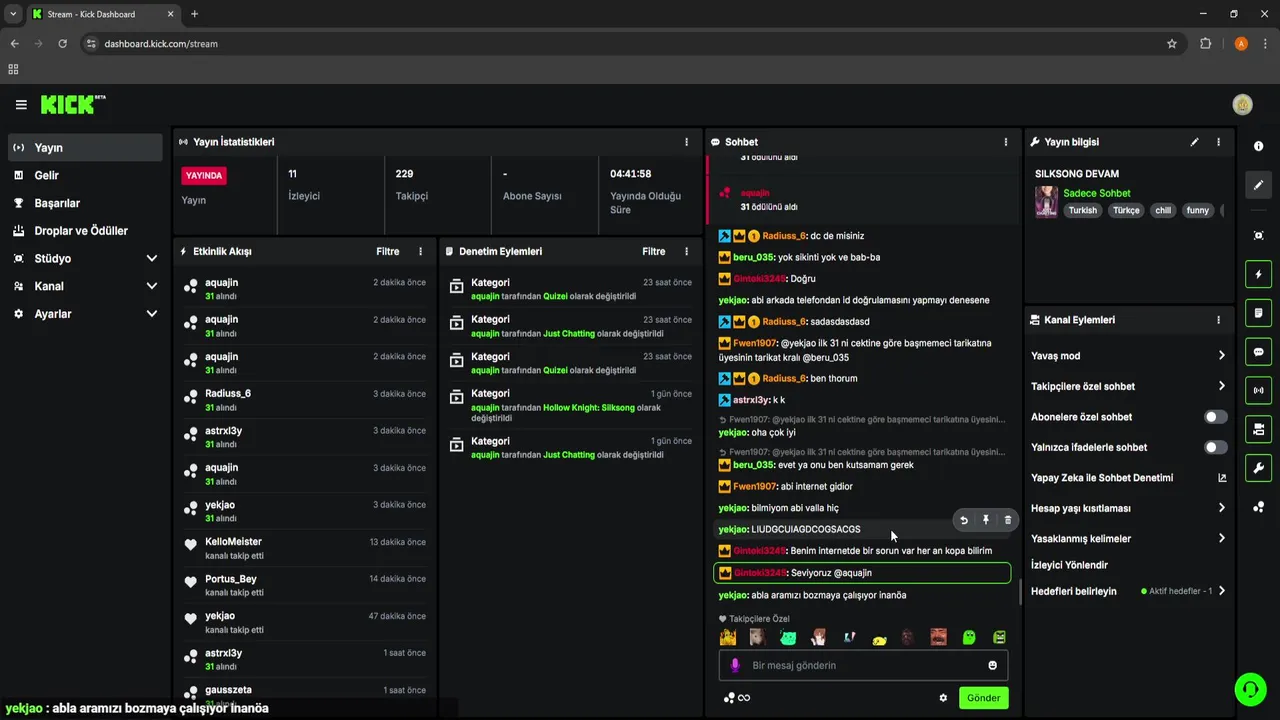Pin the hovered chat message
Viewport: 1280px width, 720px height.
tap(986, 520)
